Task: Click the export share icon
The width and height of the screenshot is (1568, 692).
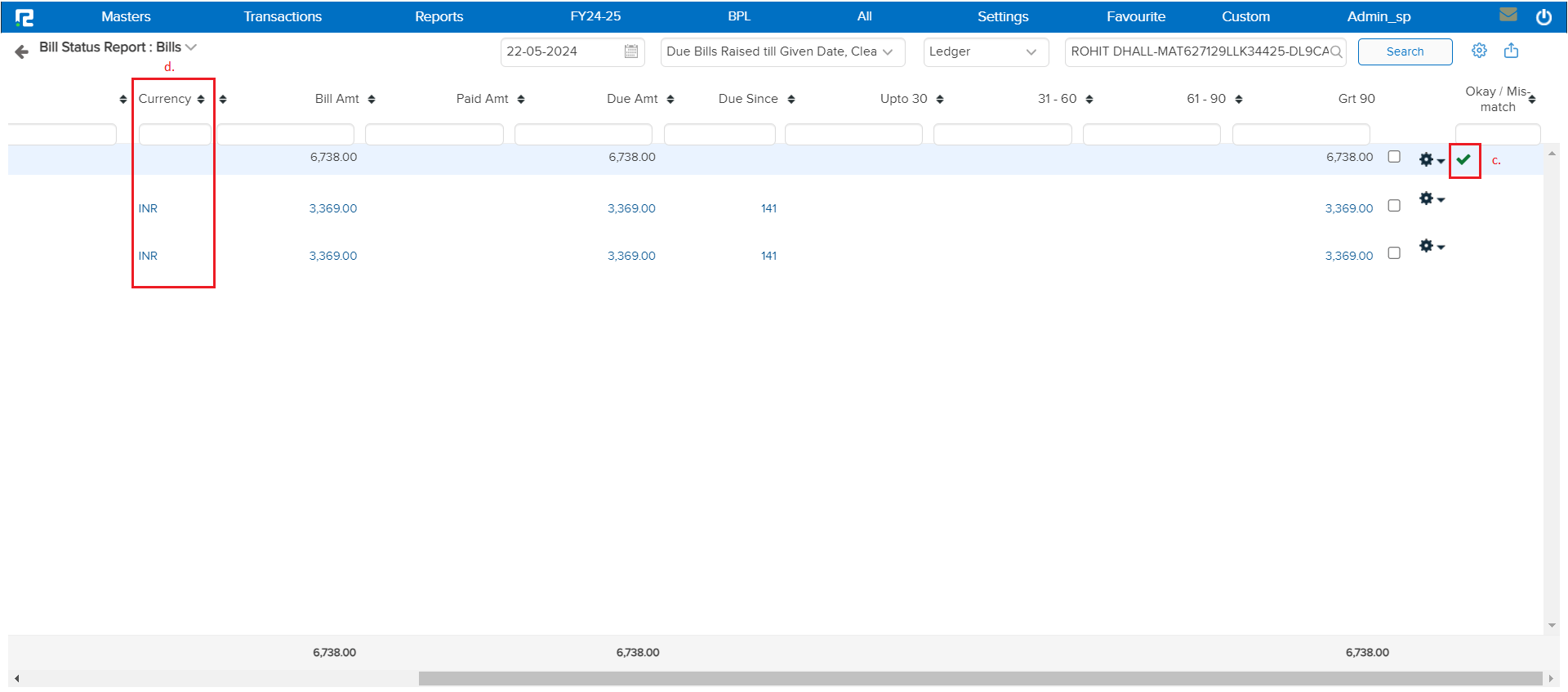Action: 1511,51
